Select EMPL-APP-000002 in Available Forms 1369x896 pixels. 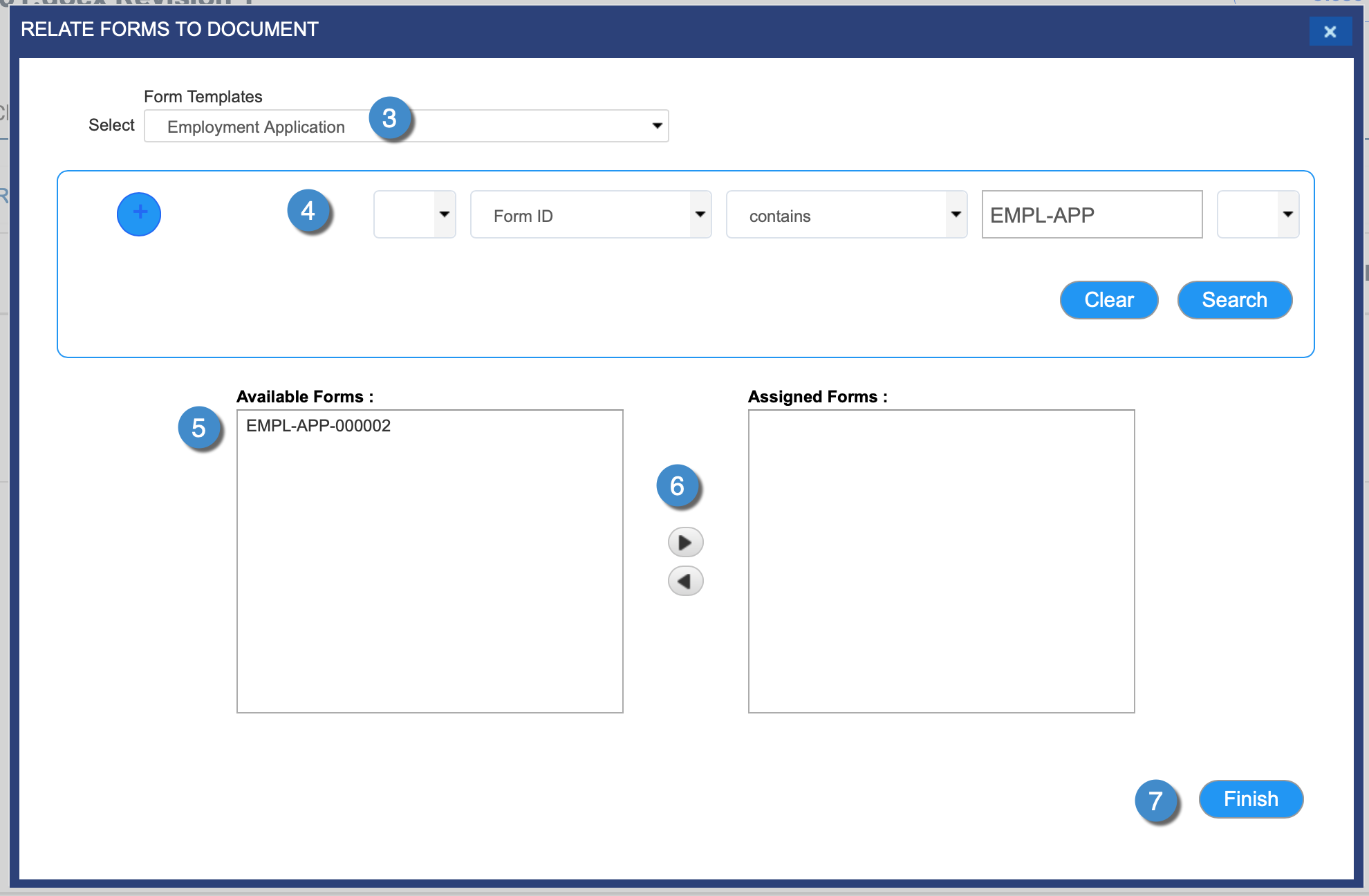coord(319,426)
